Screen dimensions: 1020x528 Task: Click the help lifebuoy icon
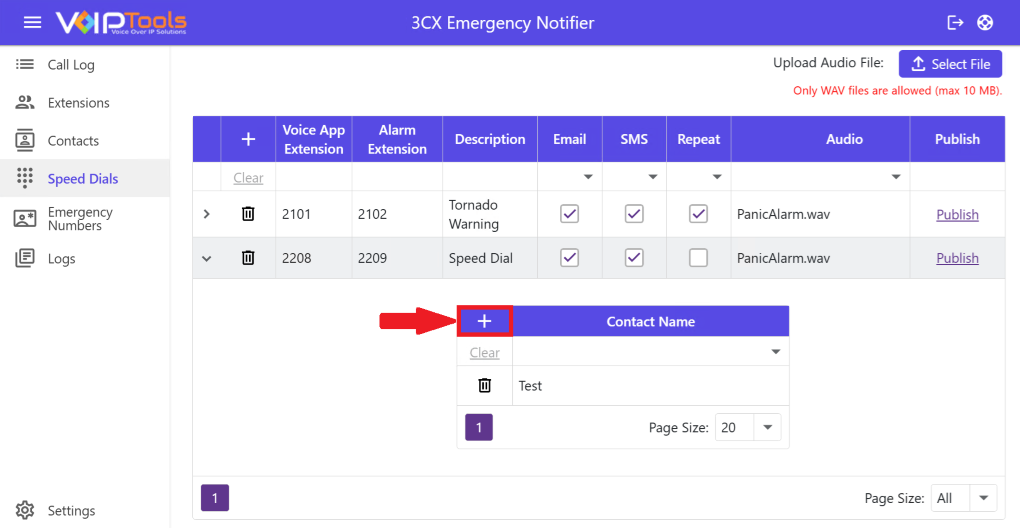985,22
